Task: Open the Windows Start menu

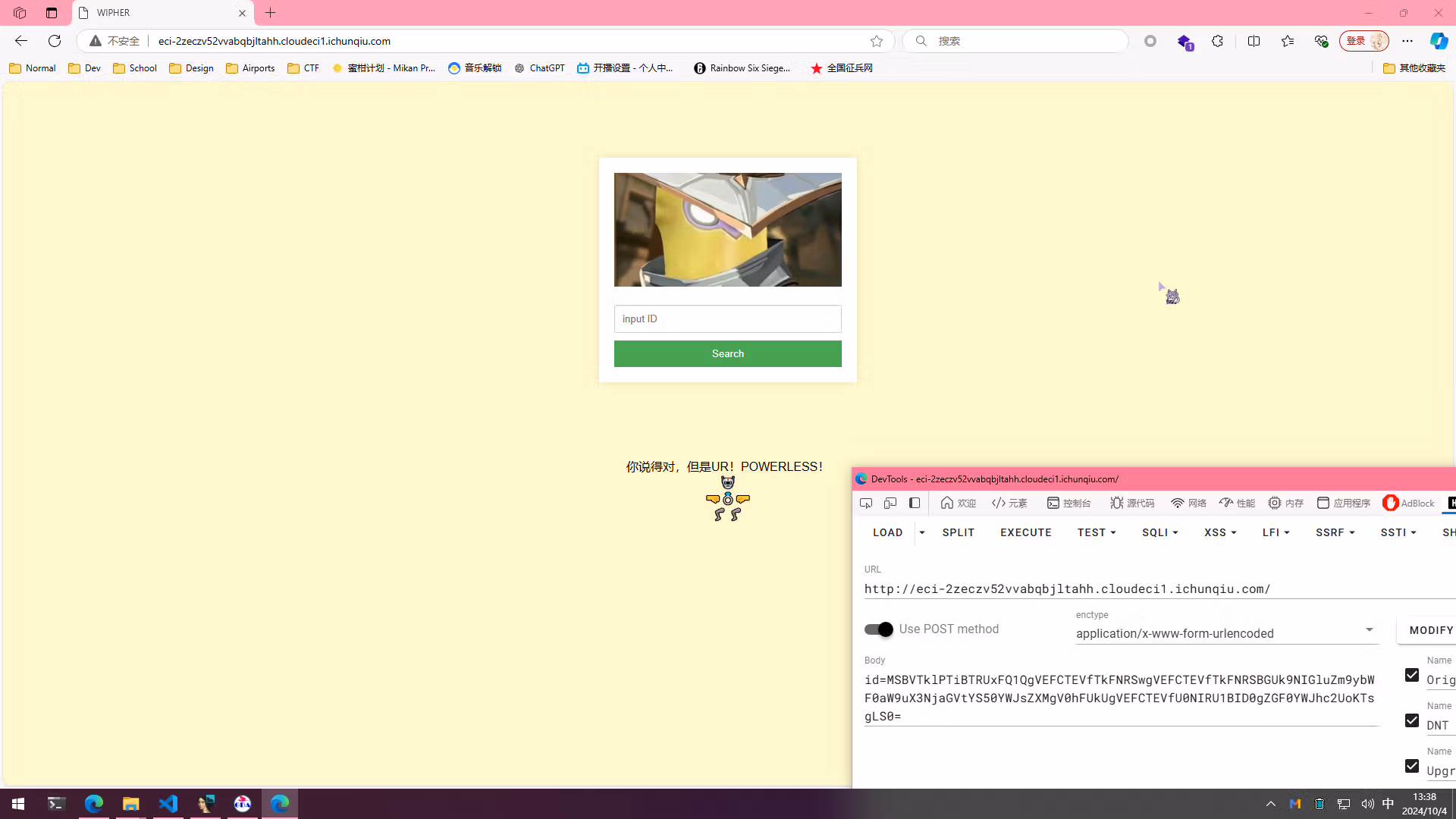Action: coord(18,804)
